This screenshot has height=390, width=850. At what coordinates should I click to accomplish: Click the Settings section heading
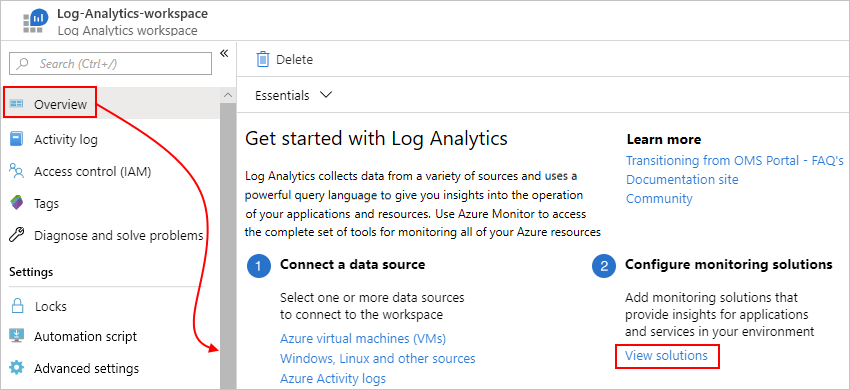[31, 271]
